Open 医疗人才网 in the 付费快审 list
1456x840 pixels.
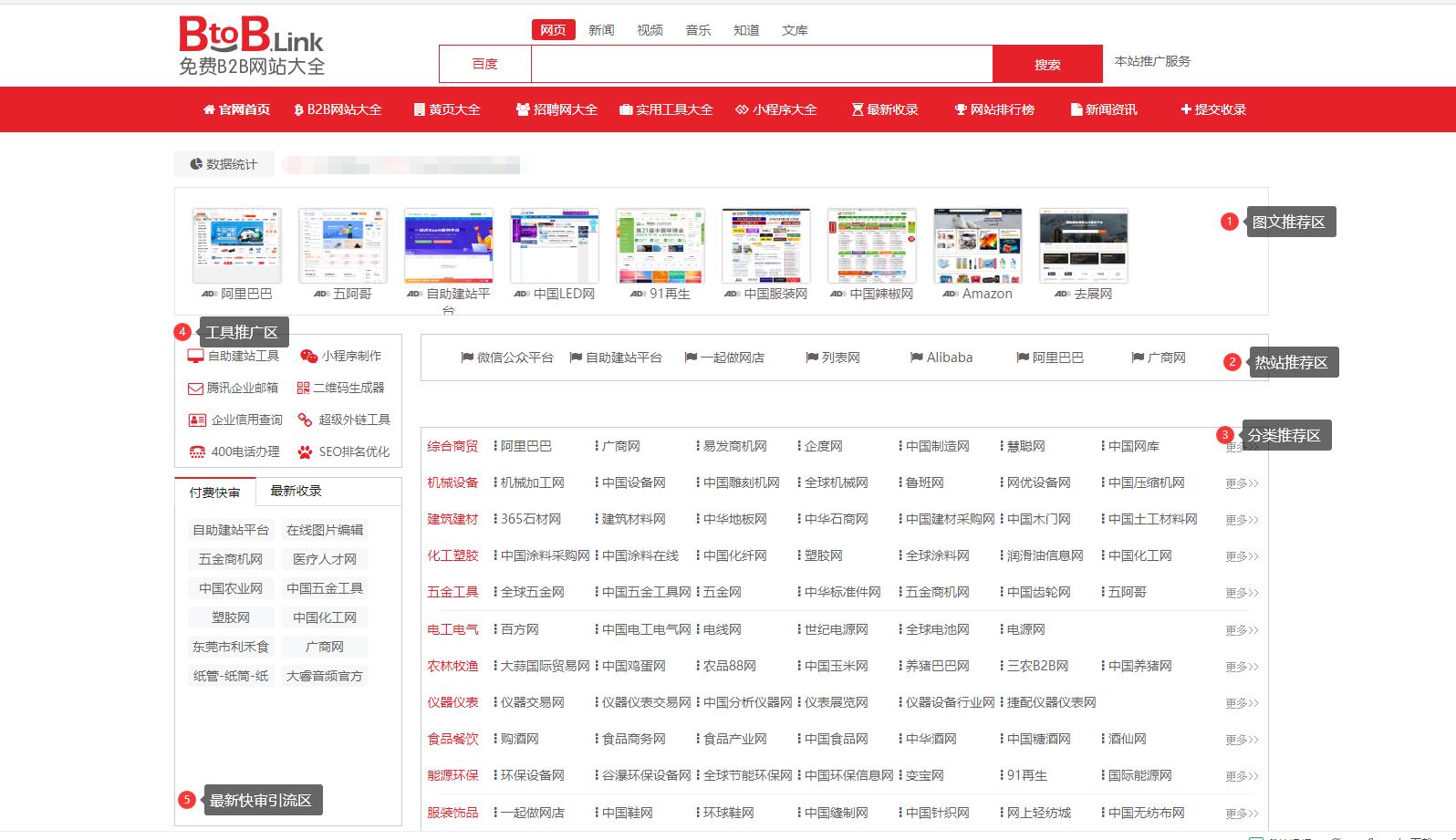pos(325,559)
